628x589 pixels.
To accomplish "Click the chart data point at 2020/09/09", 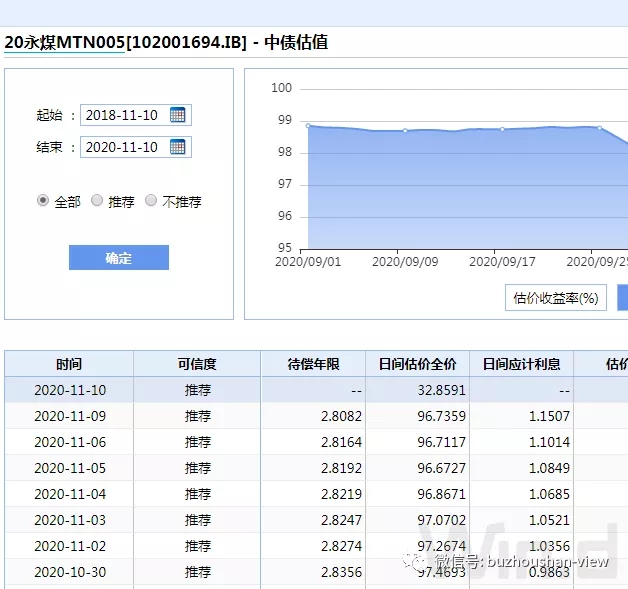I will [405, 131].
